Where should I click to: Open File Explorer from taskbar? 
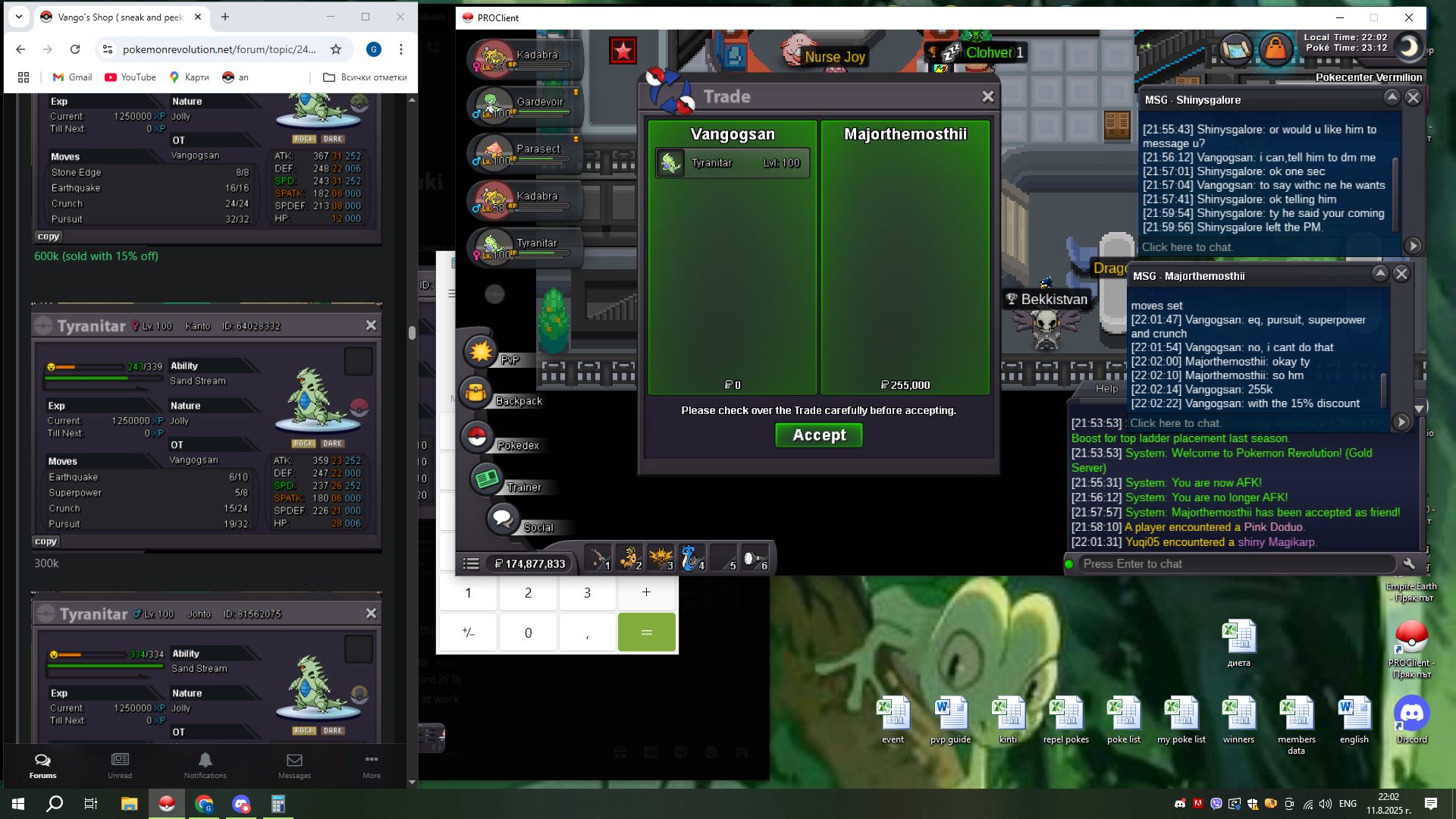[x=129, y=804]
